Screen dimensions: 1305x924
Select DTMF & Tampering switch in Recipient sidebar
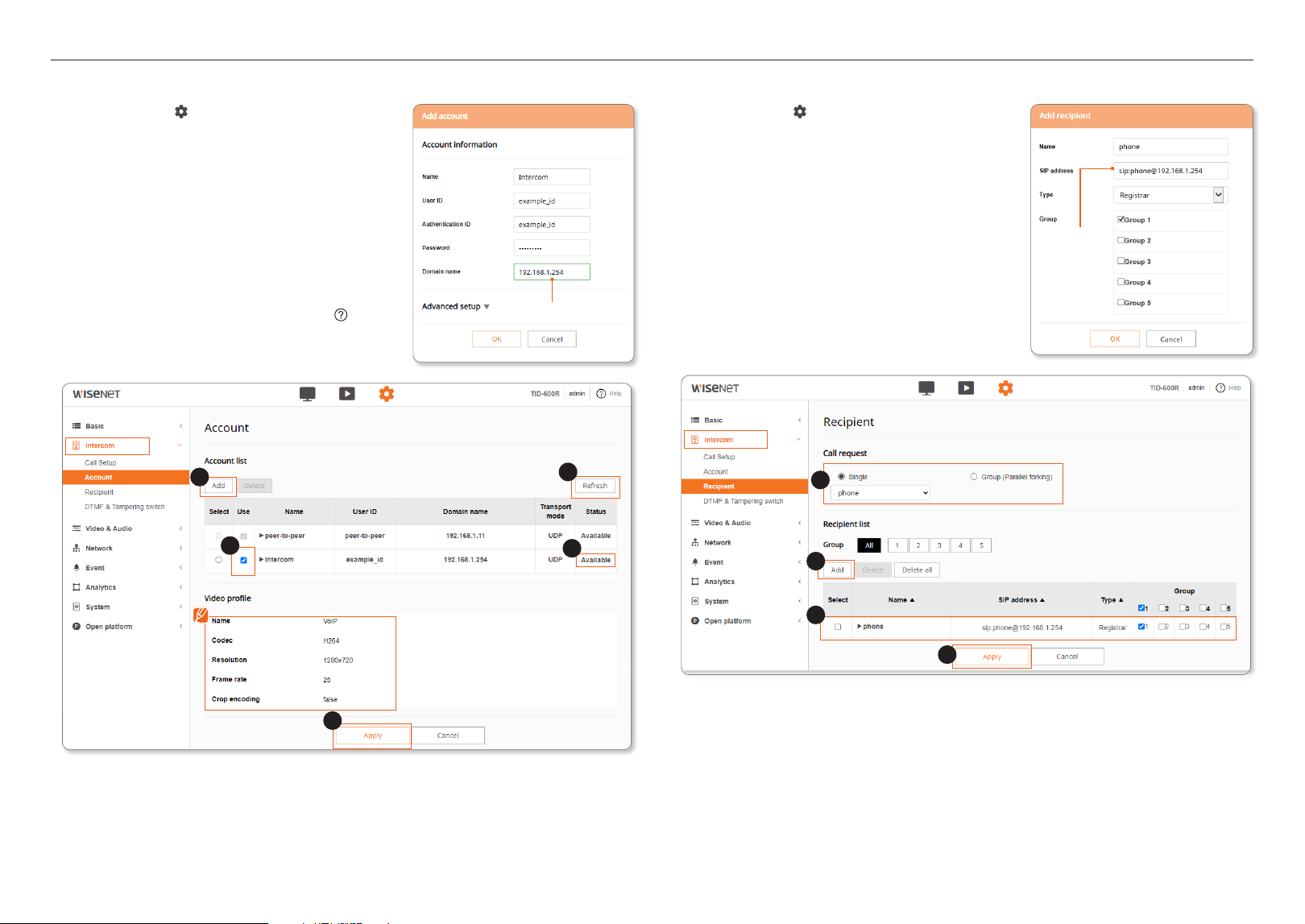coord(743,501)
